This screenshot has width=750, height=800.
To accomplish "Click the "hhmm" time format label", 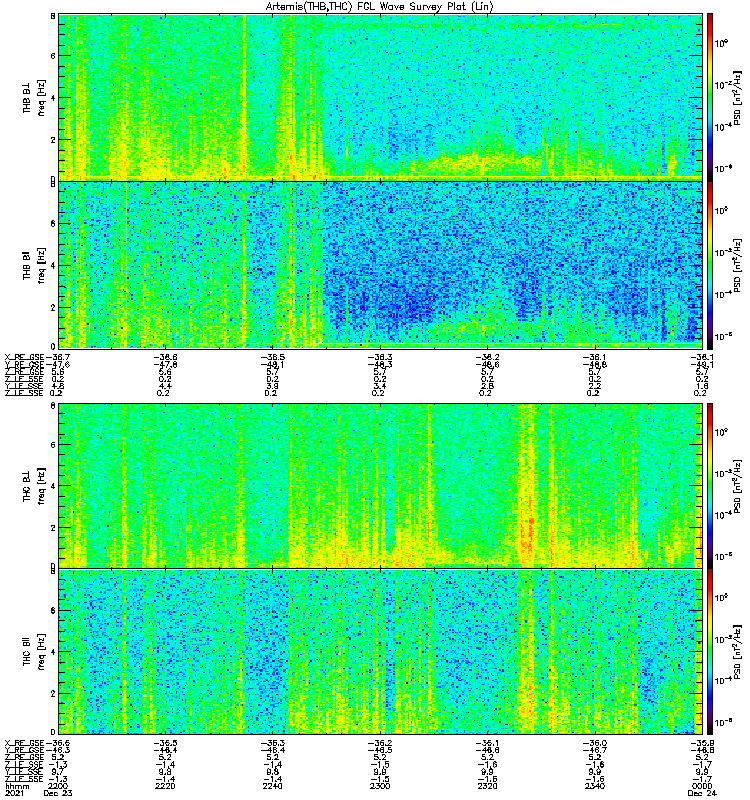I will click(x=17, y=786).
